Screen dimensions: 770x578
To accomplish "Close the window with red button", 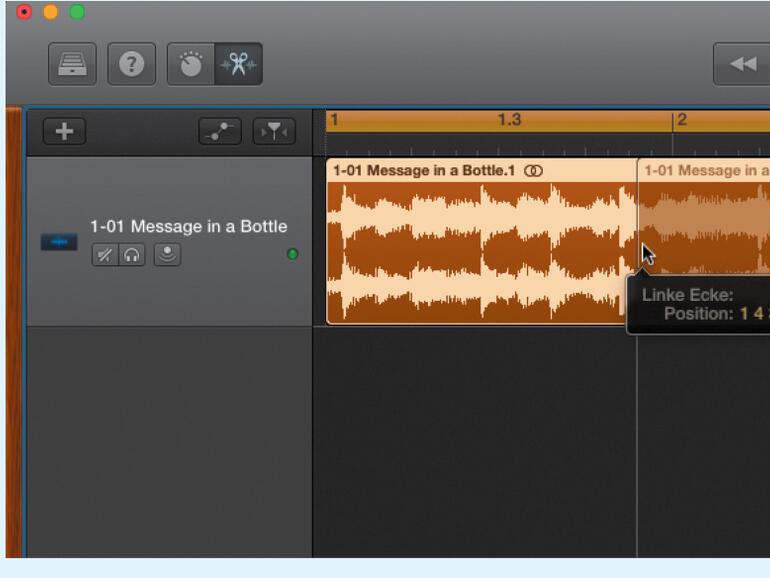I will [24, 12].
